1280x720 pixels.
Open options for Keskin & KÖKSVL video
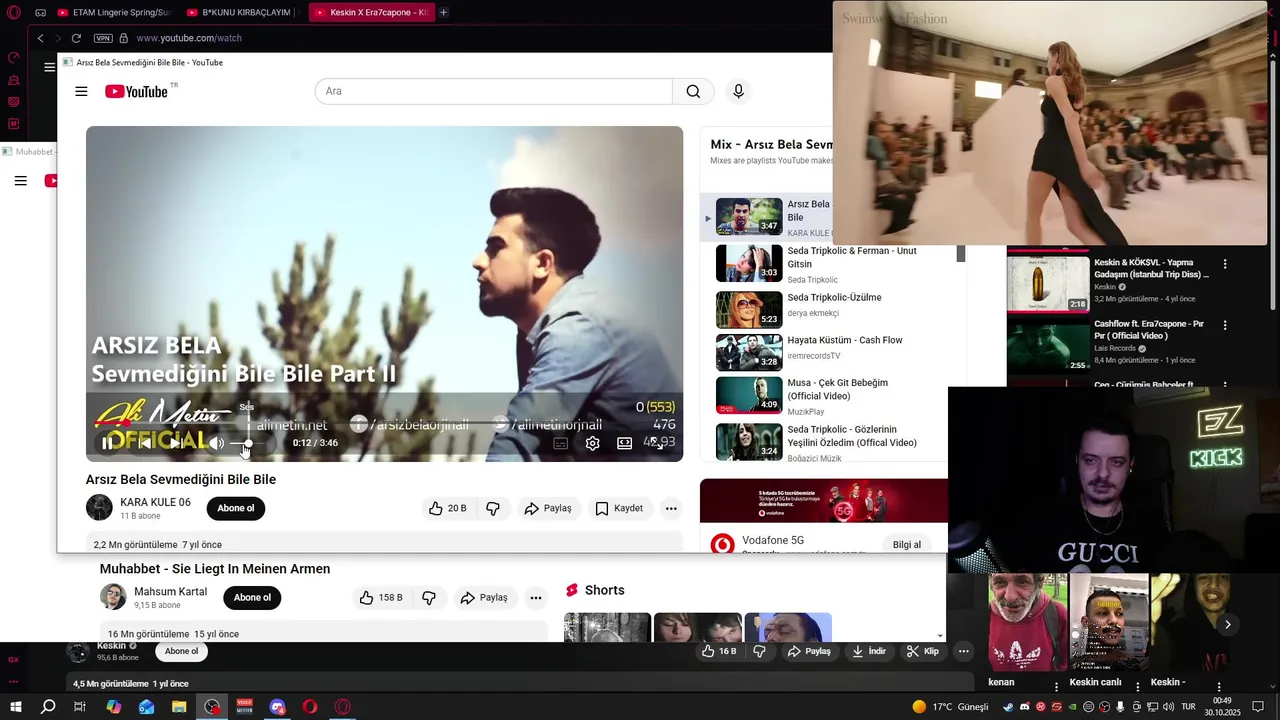pyautogui.click(x=1225, y=265)
